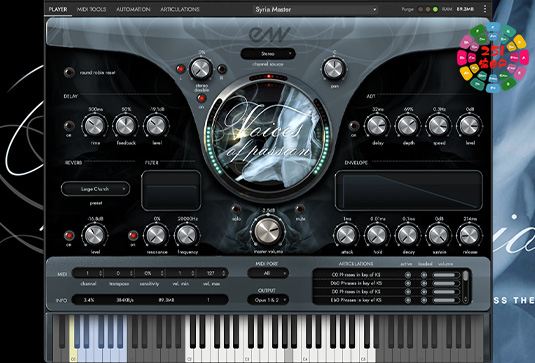Viewport: 535px width, 363px height.
Task: Click the master volume knob
Action: coord(268,231)
